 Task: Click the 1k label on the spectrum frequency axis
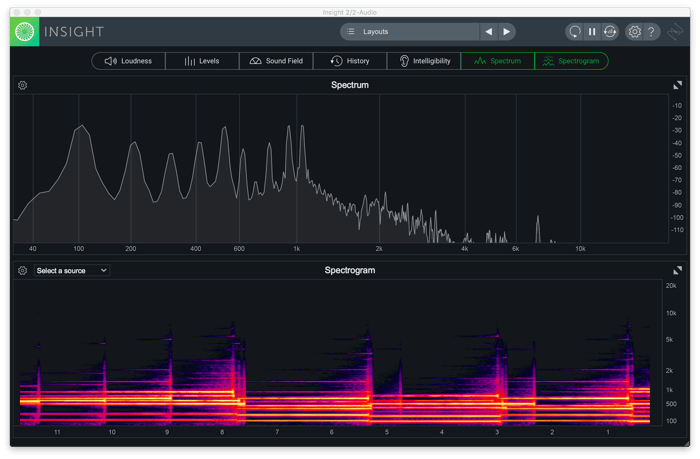(297, 249)
